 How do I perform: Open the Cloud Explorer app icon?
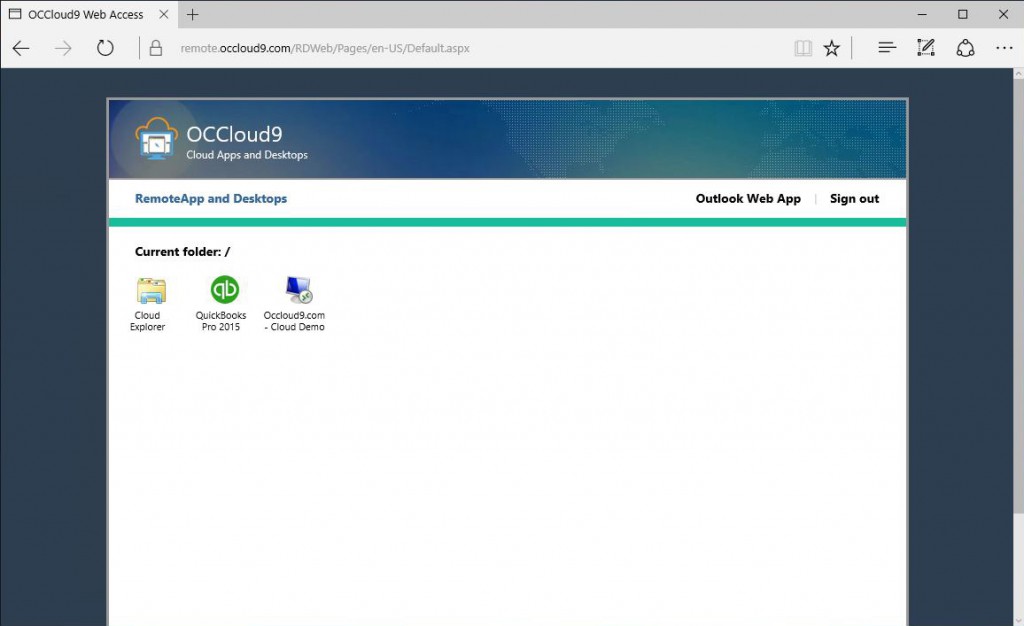point(150,290)
